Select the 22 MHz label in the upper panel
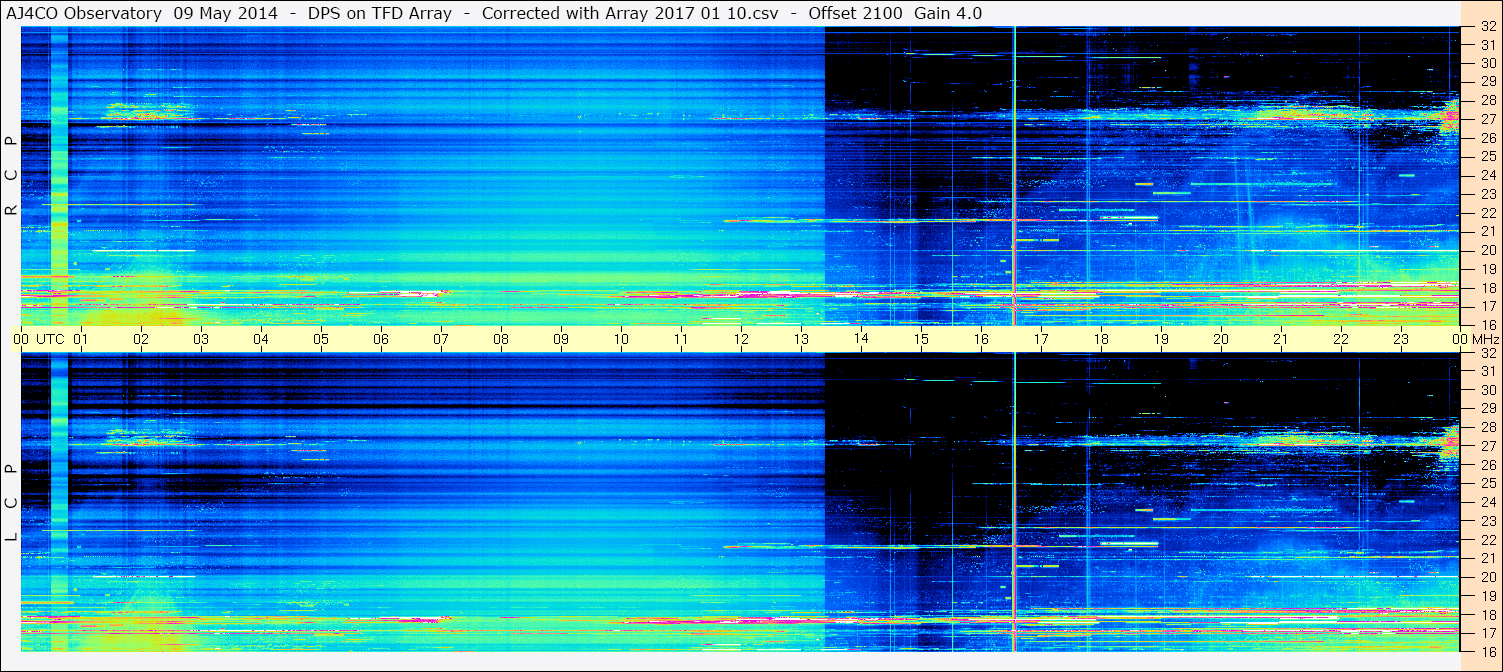Screen dimensions: 1503x672 point(1487,213)
